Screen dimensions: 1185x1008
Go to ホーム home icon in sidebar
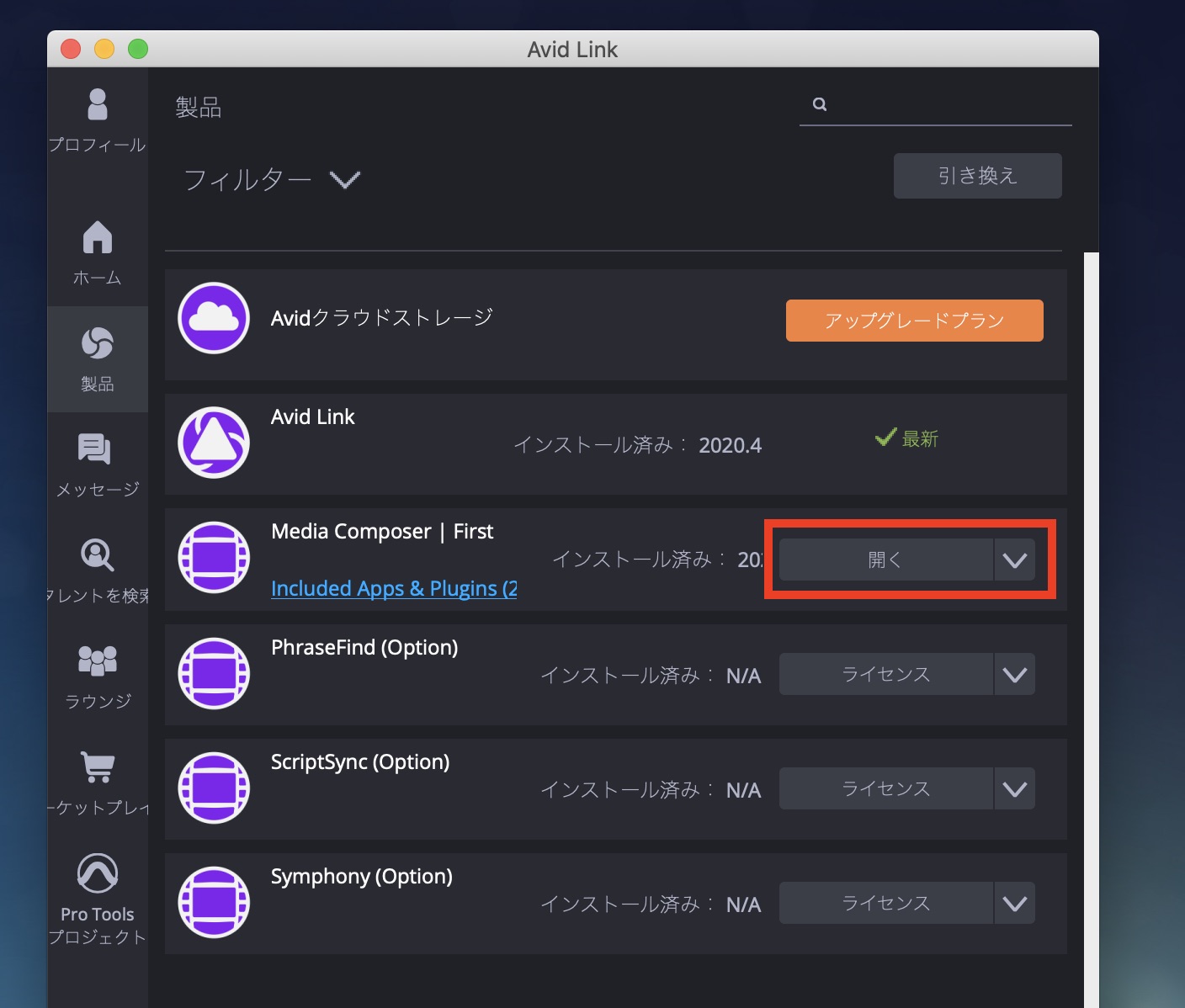pyautogui.click(x=98, y=237)
